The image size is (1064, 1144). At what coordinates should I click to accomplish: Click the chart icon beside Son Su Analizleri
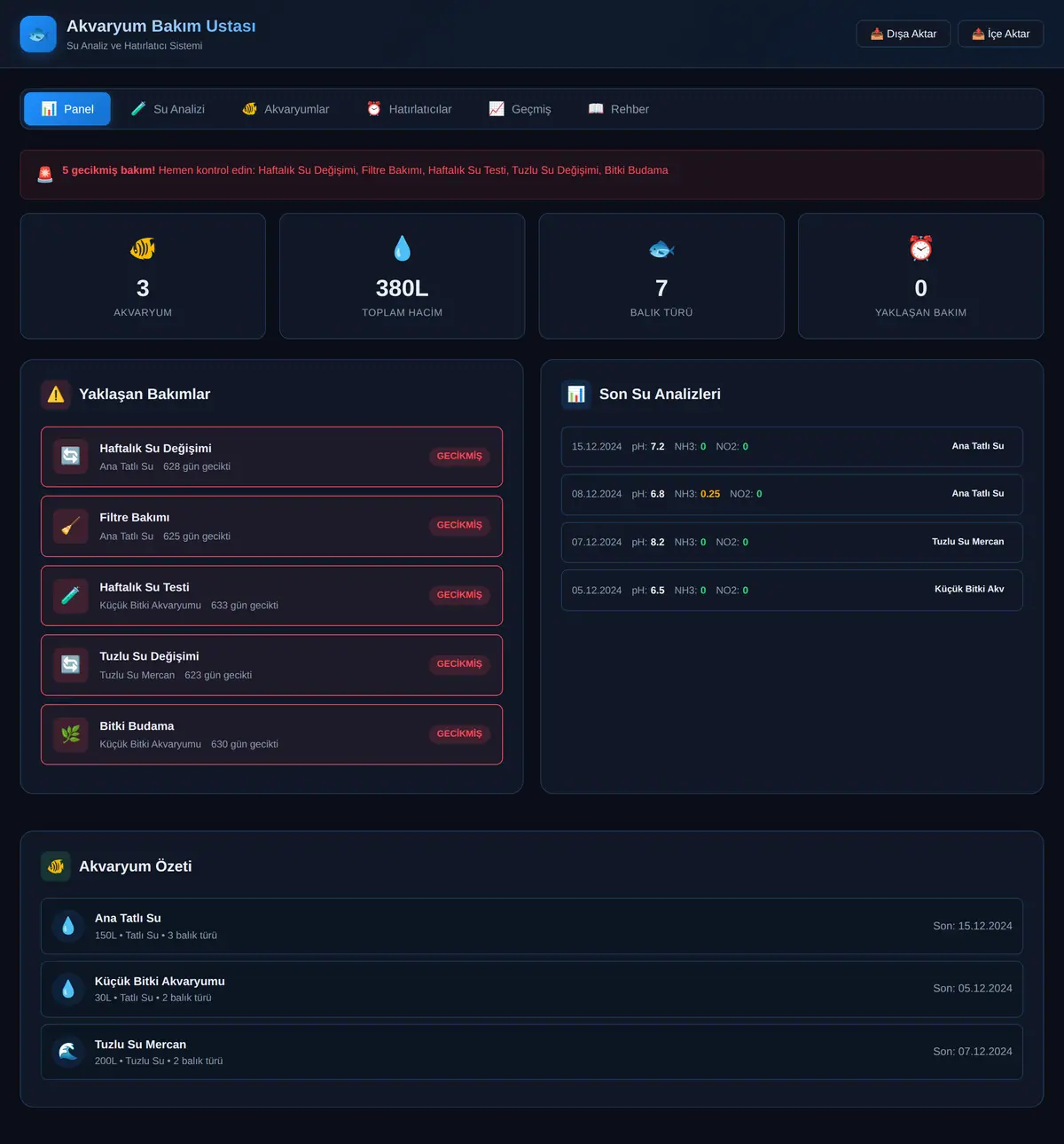pos(576,395)
